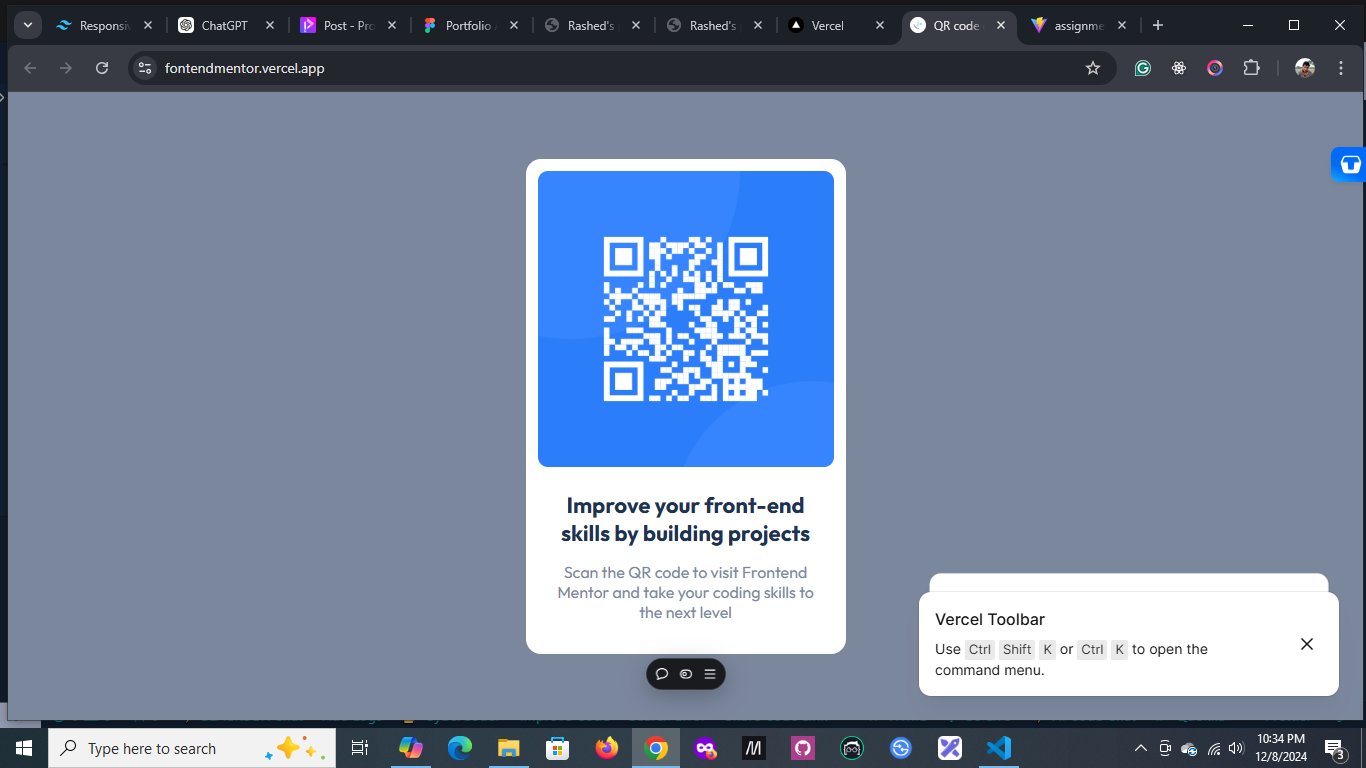Open Microsoft Store from taskbar

pyautogui.click(x=557, y=748)
